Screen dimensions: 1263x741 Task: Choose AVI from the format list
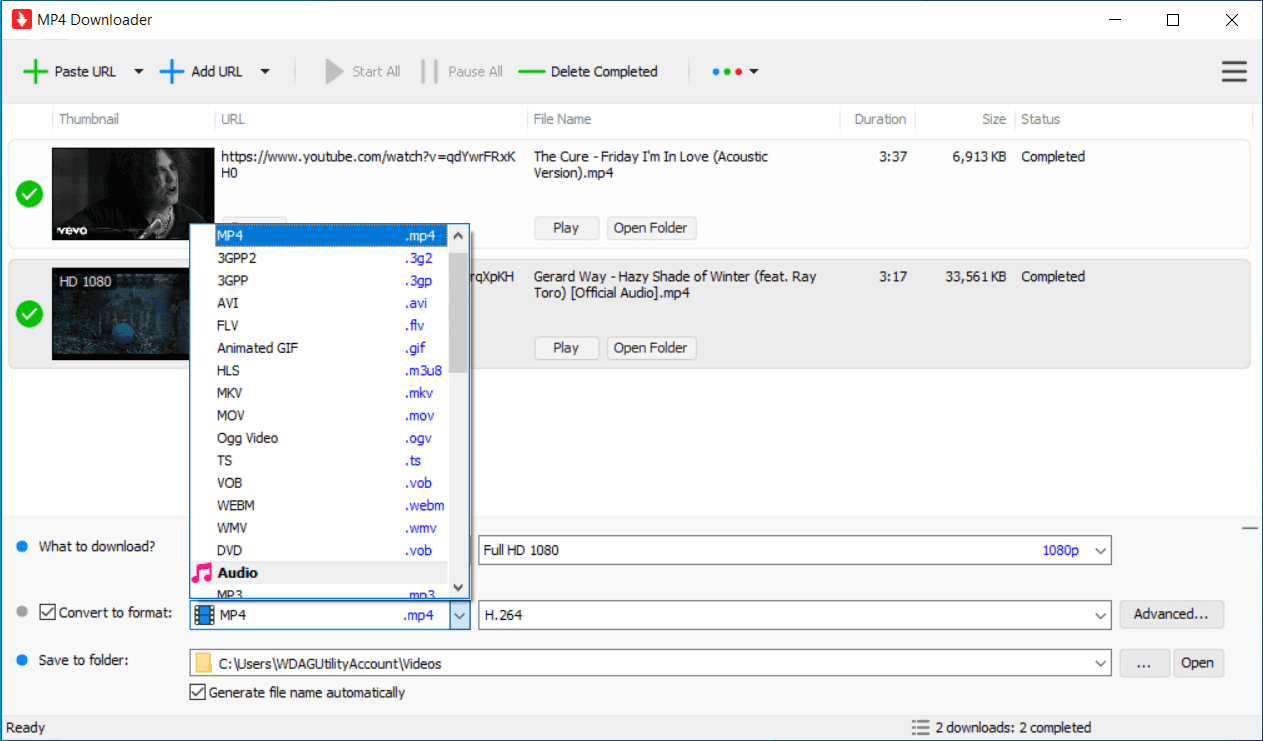click(320, 303)
